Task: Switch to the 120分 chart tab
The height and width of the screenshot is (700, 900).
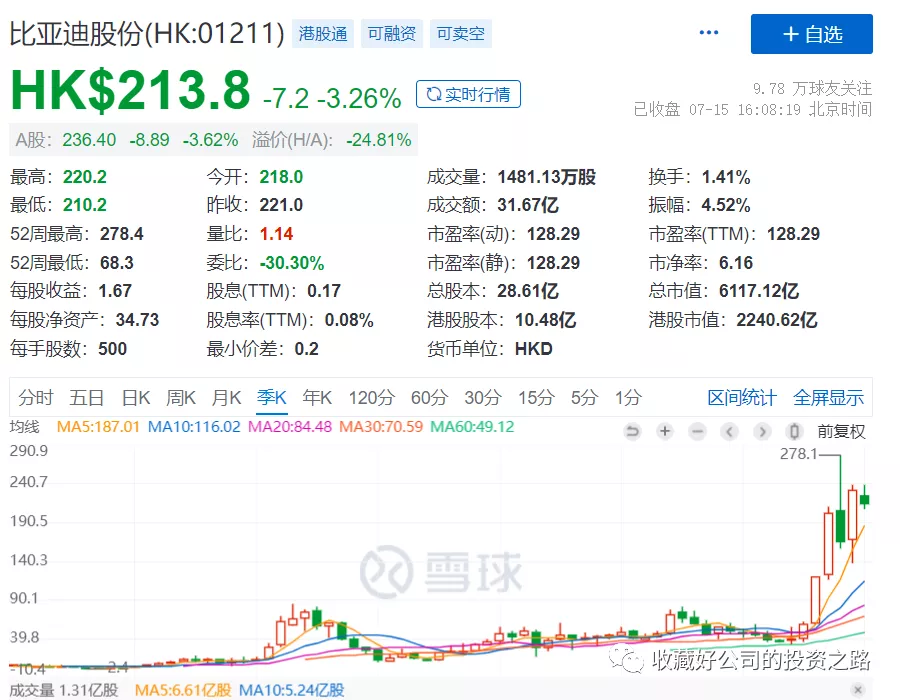Action: point(371,398)
